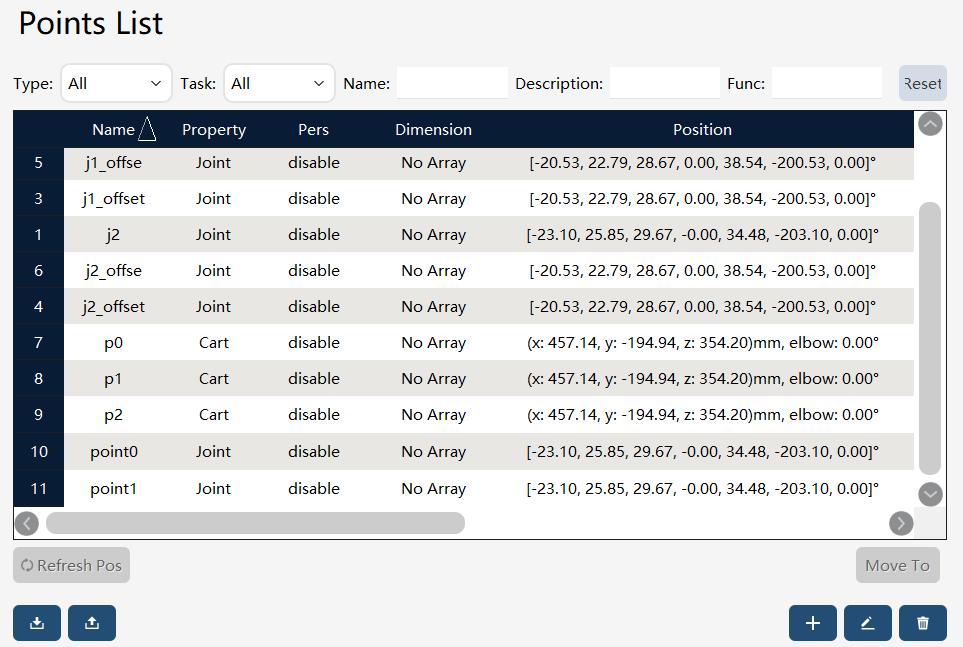Click the scroll-left arrow under the table

[27, 523]
